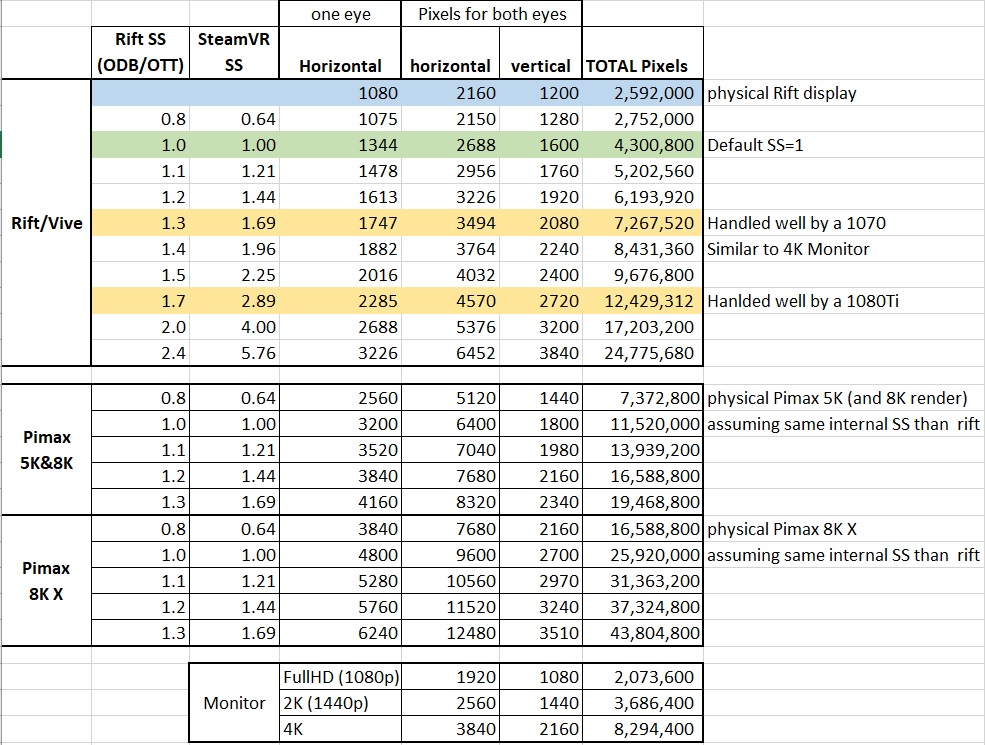This screenshot has height=745, width=985.
Task: Select the 'Pimax 5K&8K' label cell
Action: click(x=46, y=450)
